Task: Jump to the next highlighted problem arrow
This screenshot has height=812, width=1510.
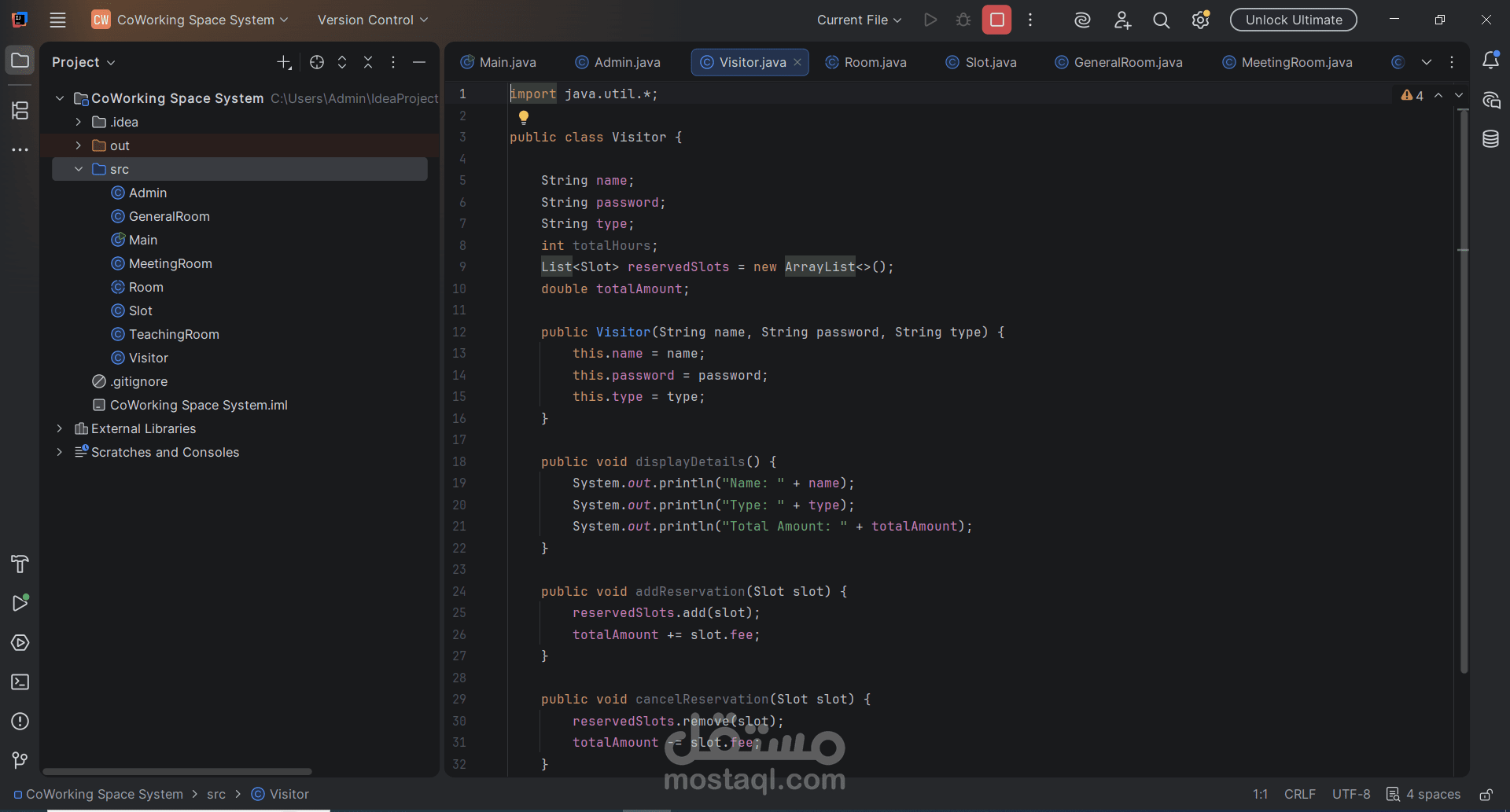Action: coord(1459,95)
